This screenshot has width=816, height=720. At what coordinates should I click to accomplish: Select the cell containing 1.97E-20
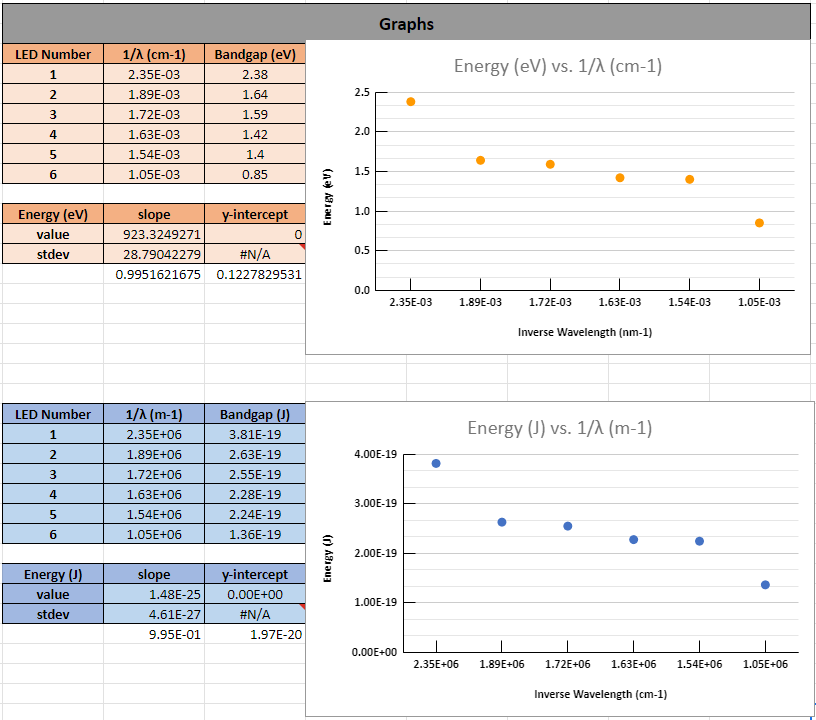coord(254,634)
